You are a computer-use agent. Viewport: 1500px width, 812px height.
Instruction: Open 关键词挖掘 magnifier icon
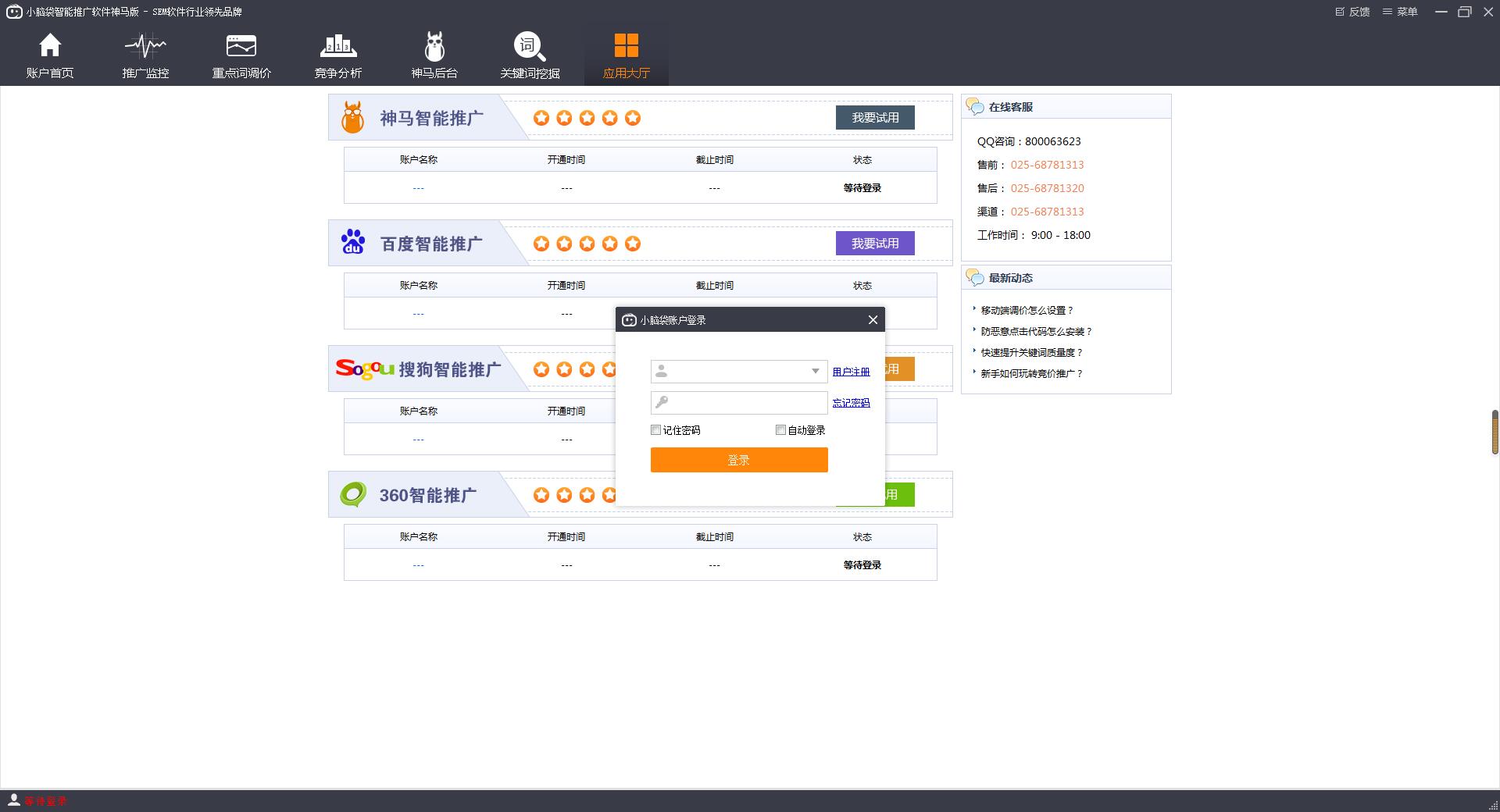[x=530, y=46]
